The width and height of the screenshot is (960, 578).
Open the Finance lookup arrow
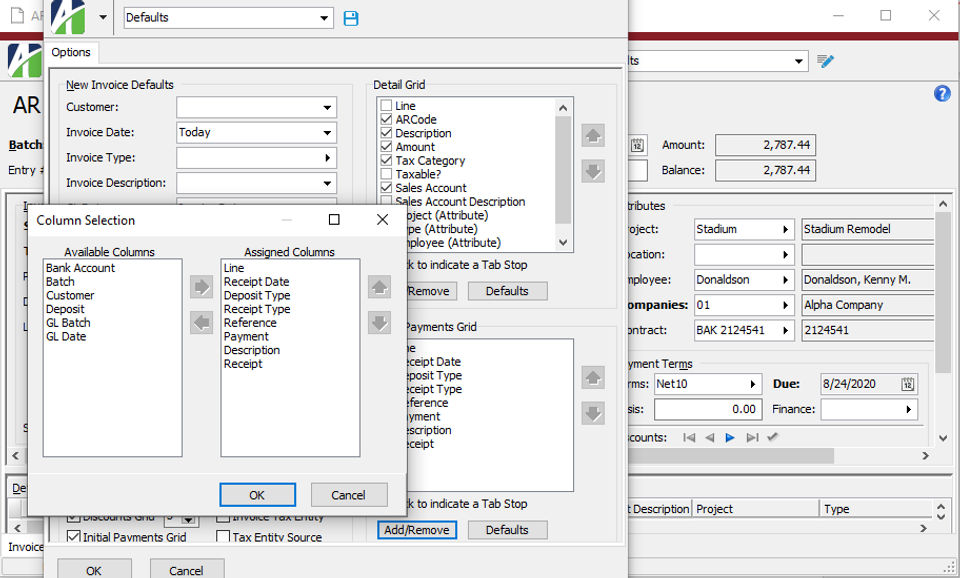909,410
